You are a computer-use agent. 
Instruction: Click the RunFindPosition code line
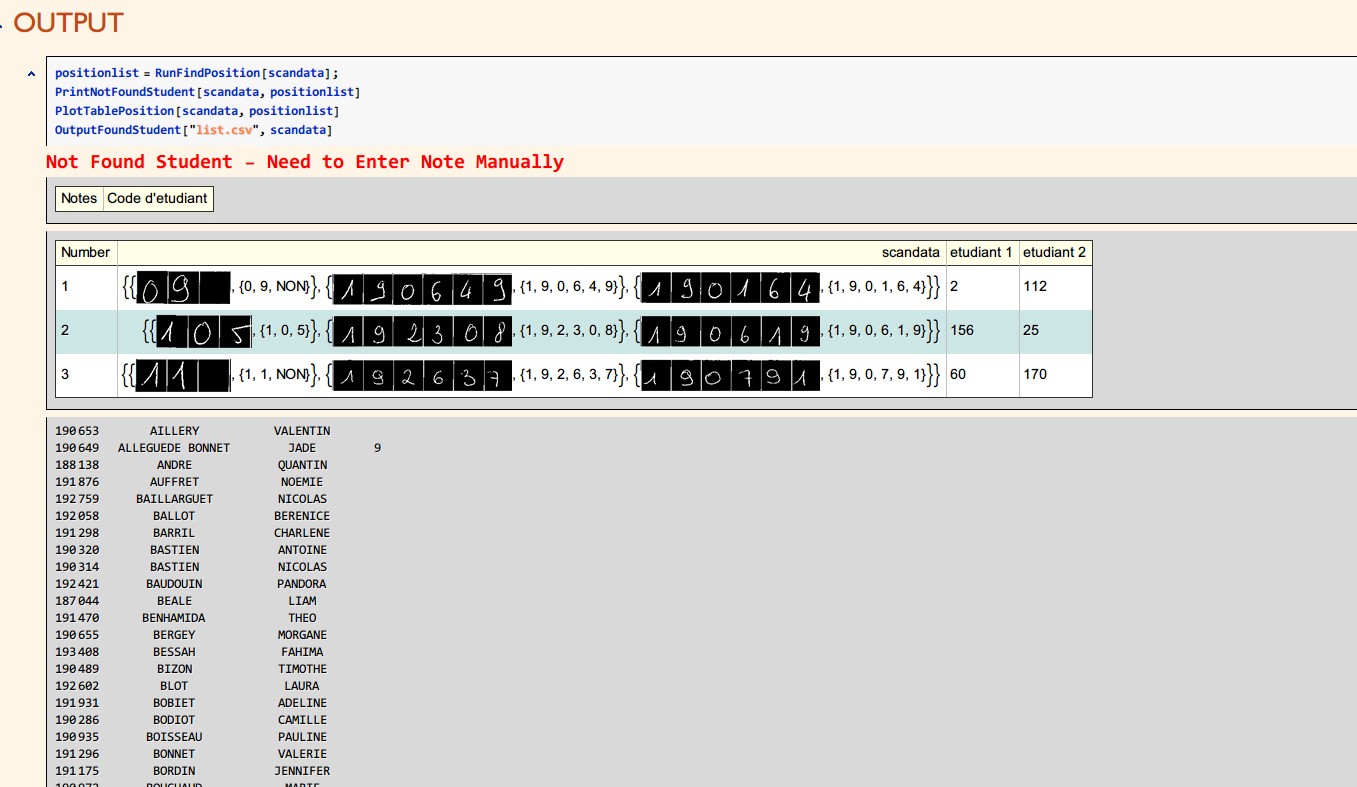click(x=197, y=74)
